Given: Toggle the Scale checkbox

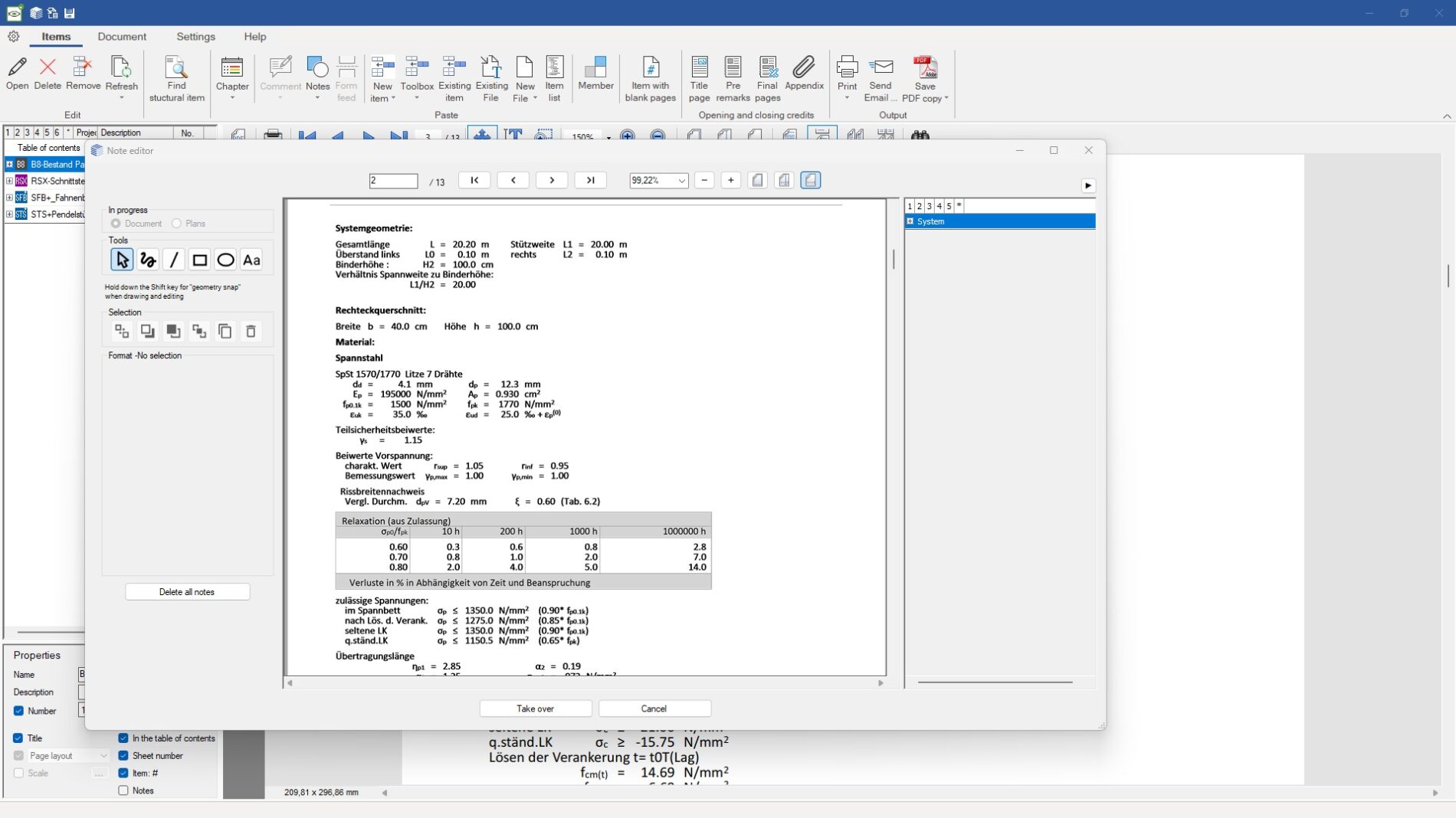Looking at the screenshot, I should click(18, 774).
